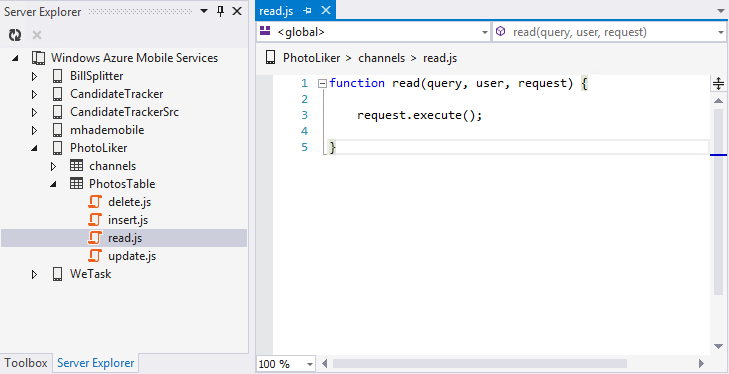Image resolution: width=729 pixels, height=374 pixels.
Task: Select BillSplitter in the tree
Action: pos(97,76)
